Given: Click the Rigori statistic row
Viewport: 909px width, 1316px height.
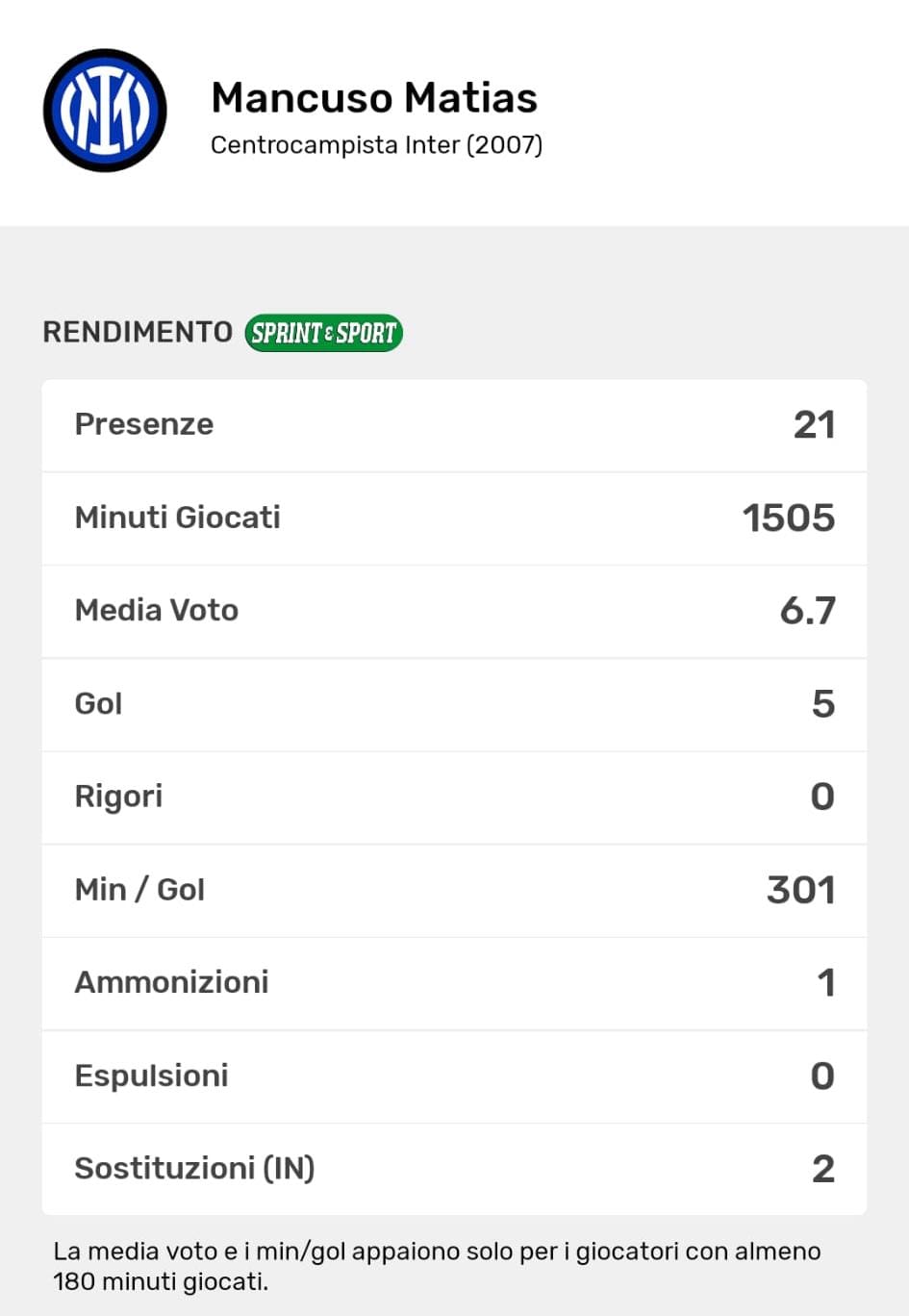Looking at the screenshot, I should [454, 797].
